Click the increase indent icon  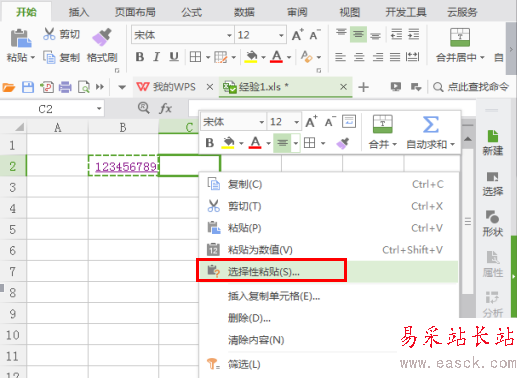pyautogui.click(x=414, y=34)
